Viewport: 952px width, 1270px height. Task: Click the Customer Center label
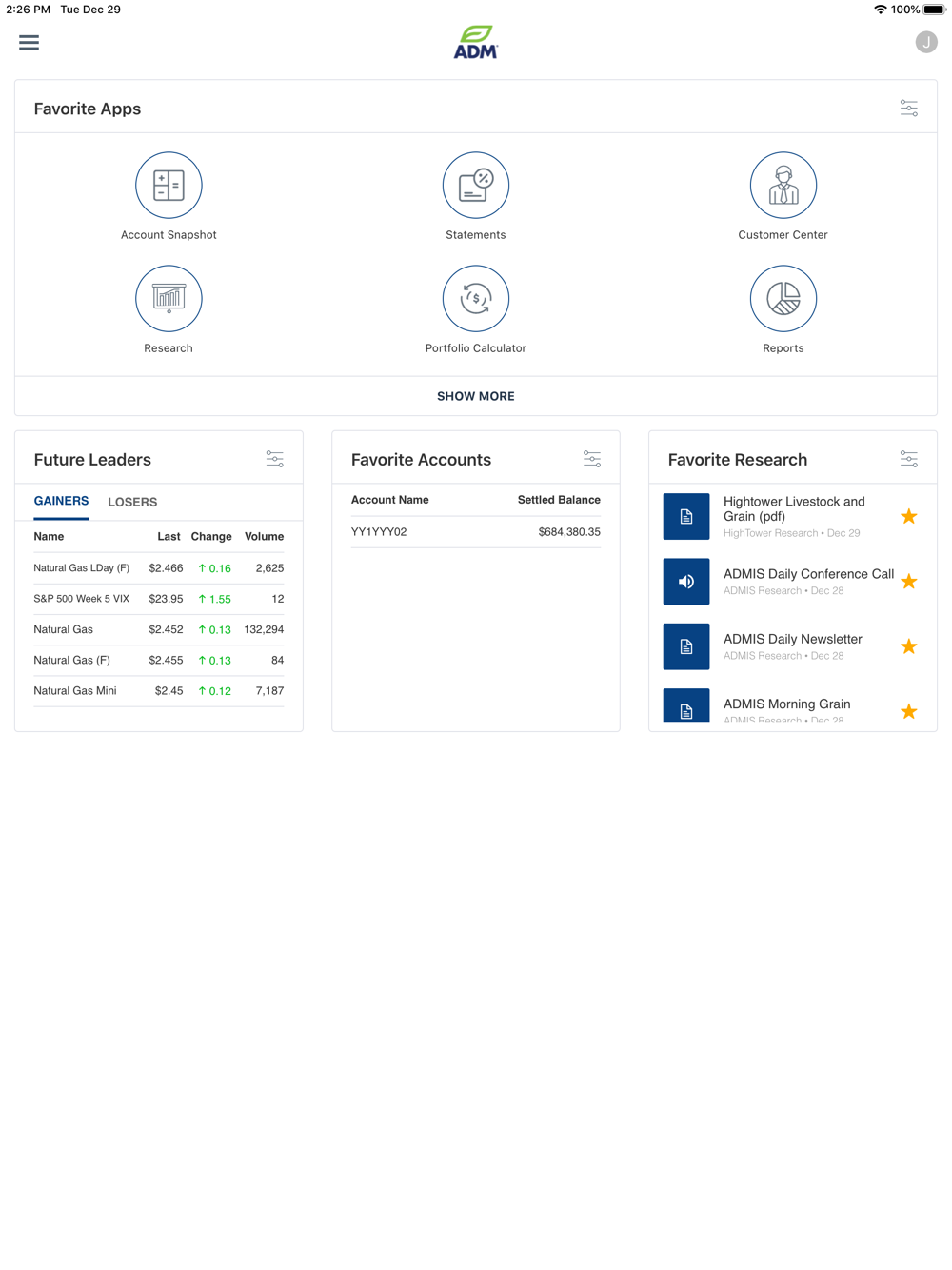pyautogui.click(x=783, y=235)
